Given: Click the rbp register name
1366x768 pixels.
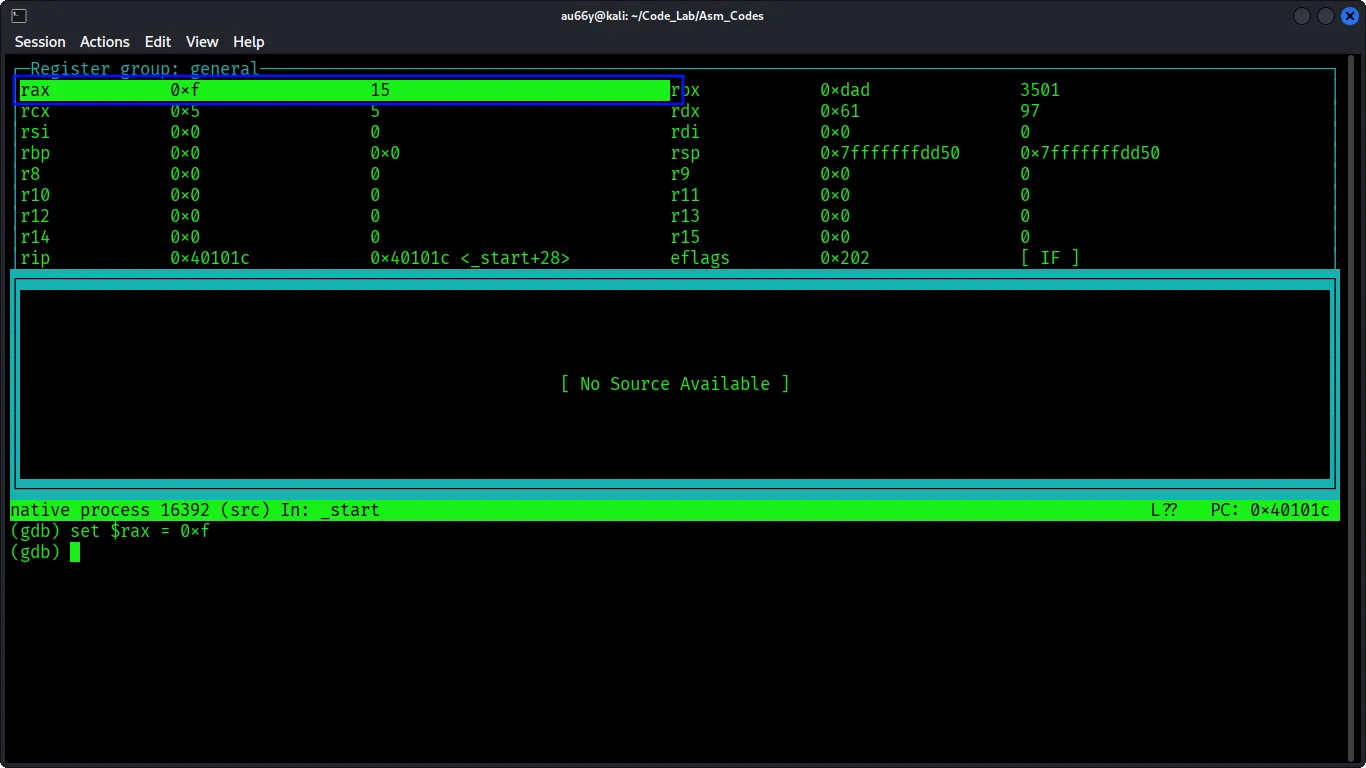Looking at the screenshot, I should click(35, 153).
